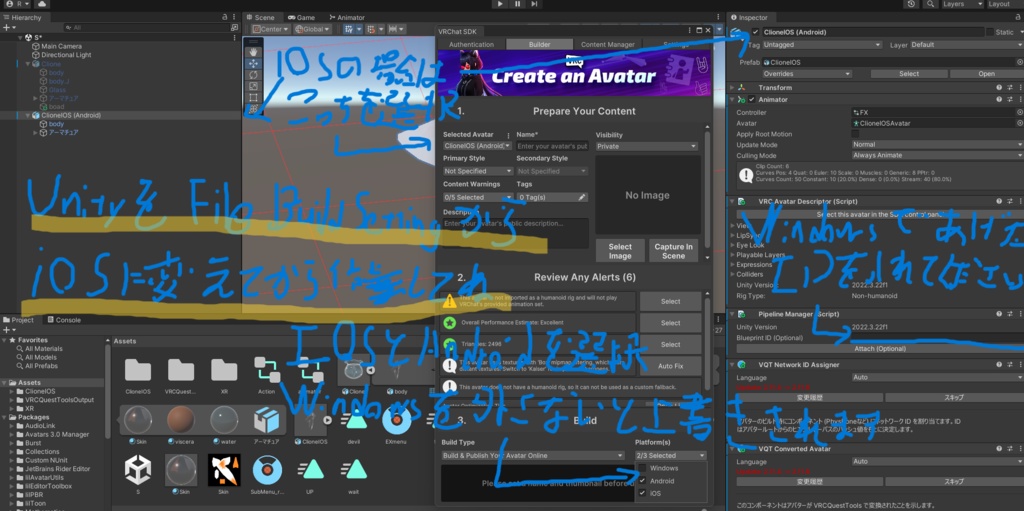Open the Layer Default dropdown
Viewport: 1024px width, 511px height.
[x=966, y=45]
